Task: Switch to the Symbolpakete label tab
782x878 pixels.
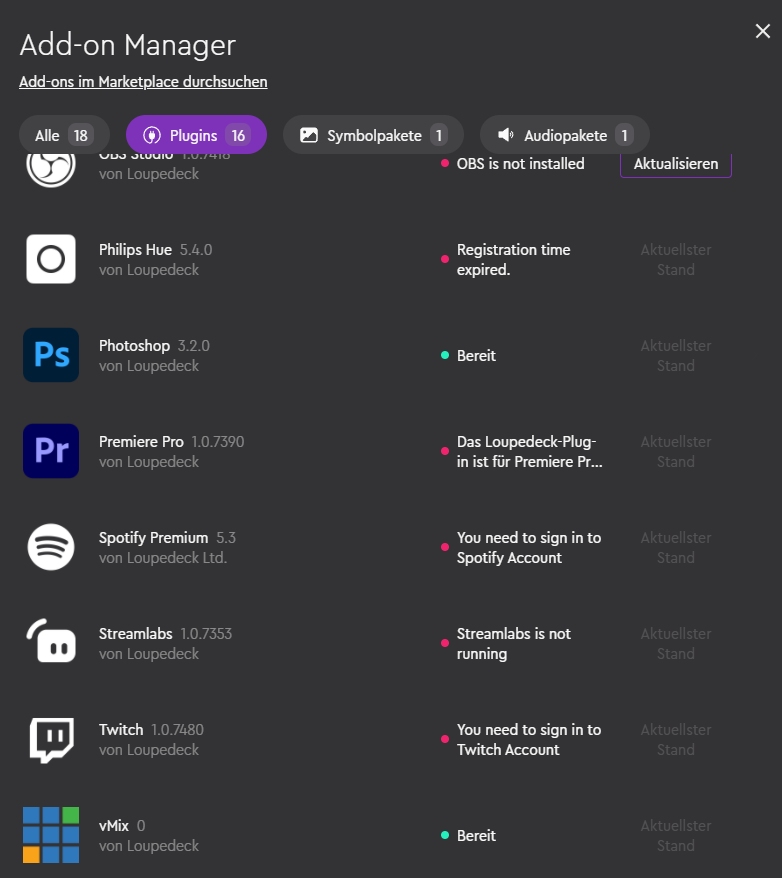Action: [x=374, y=136]
